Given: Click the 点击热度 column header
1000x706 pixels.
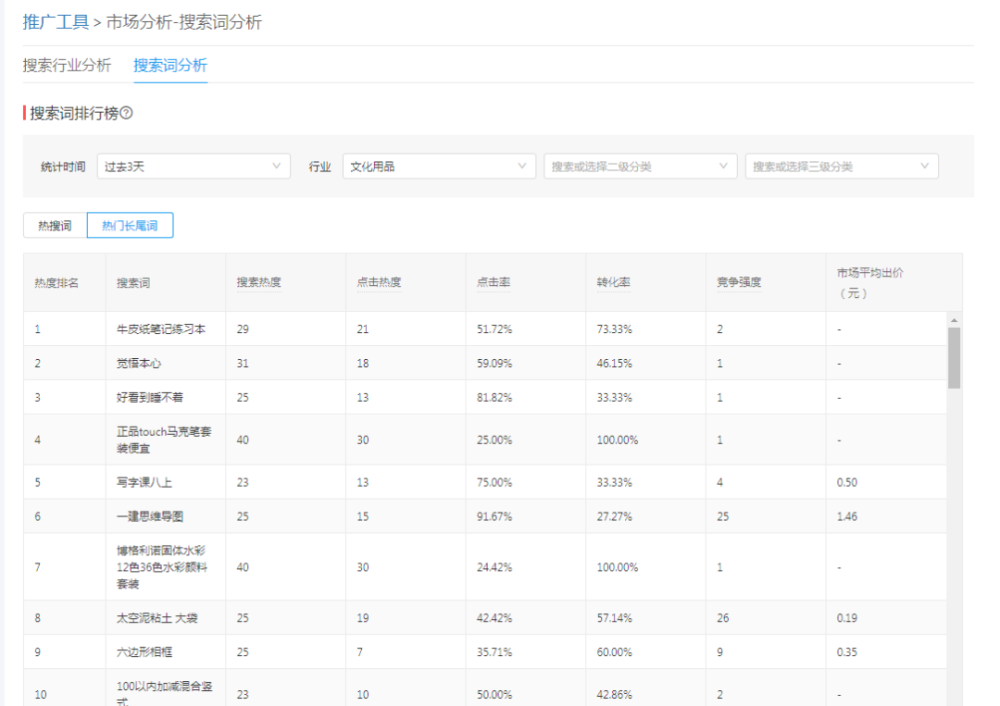Looking at the screenshot, I should click(379, 282).
